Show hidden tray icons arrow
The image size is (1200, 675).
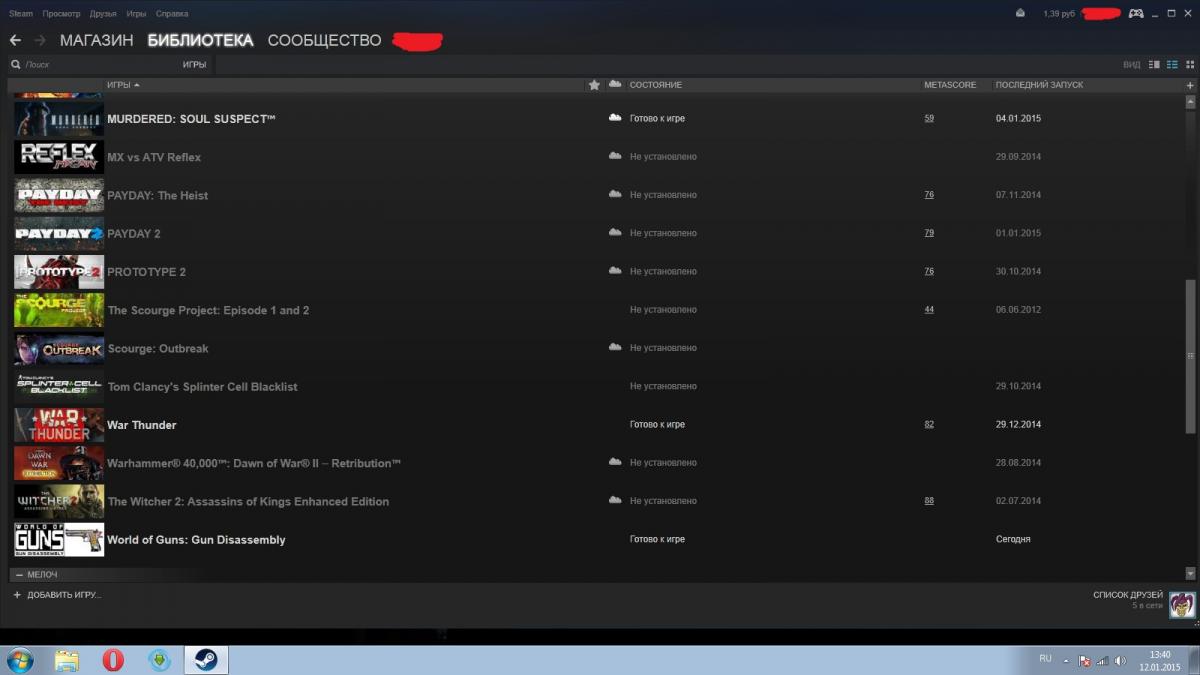(x=1065, y=661)
